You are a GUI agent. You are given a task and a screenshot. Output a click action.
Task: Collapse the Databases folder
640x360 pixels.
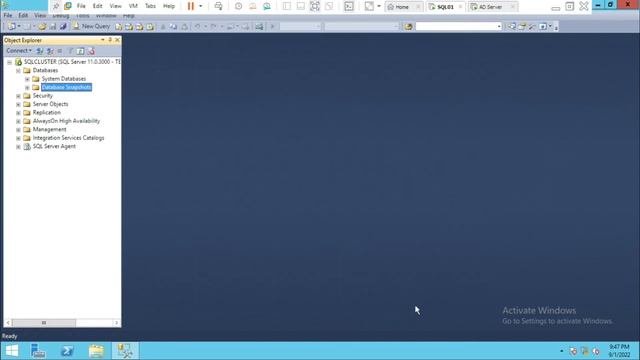coord(18,71)
